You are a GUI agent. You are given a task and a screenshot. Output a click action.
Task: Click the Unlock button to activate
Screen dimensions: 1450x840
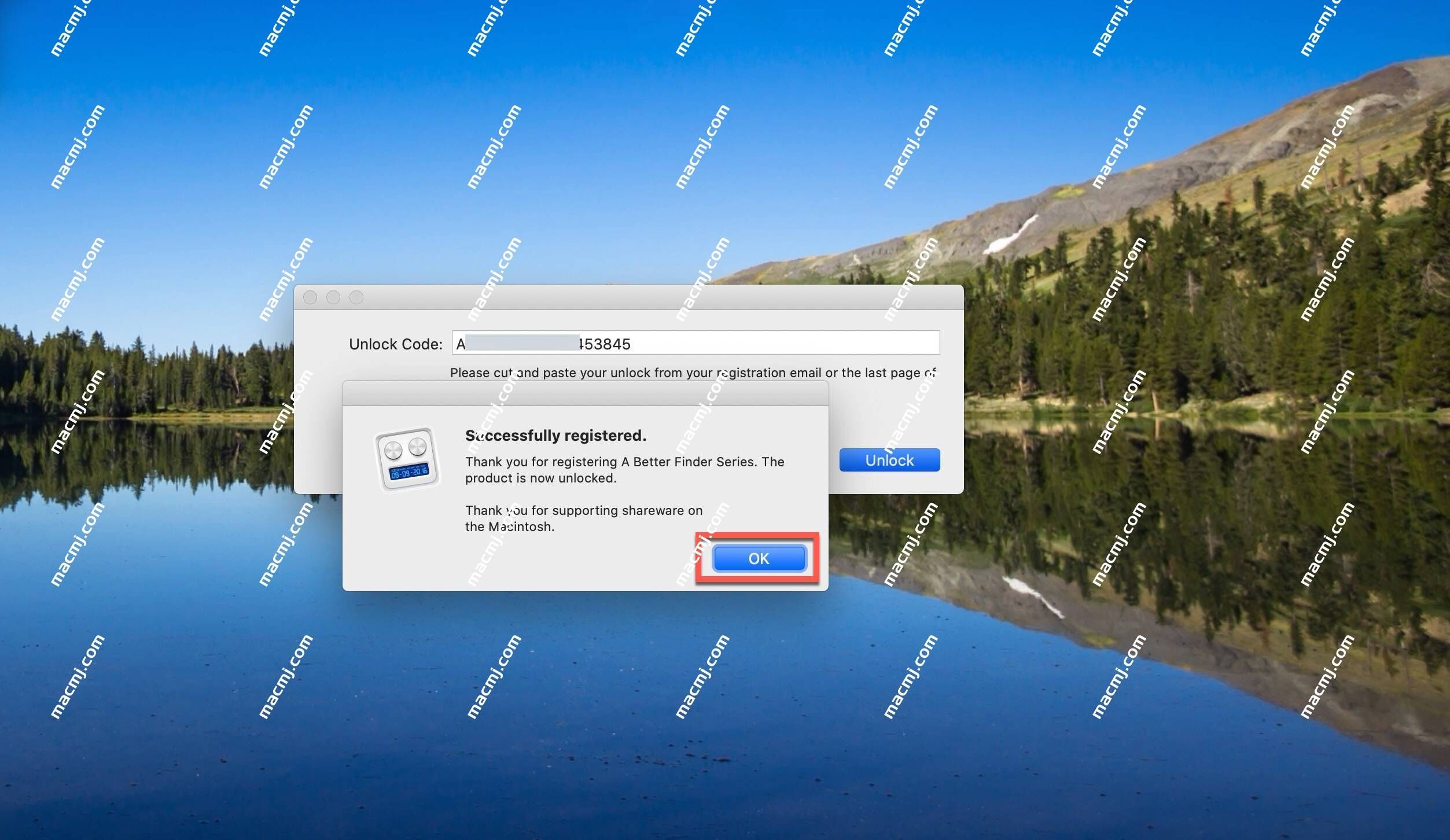coord(888,459)
